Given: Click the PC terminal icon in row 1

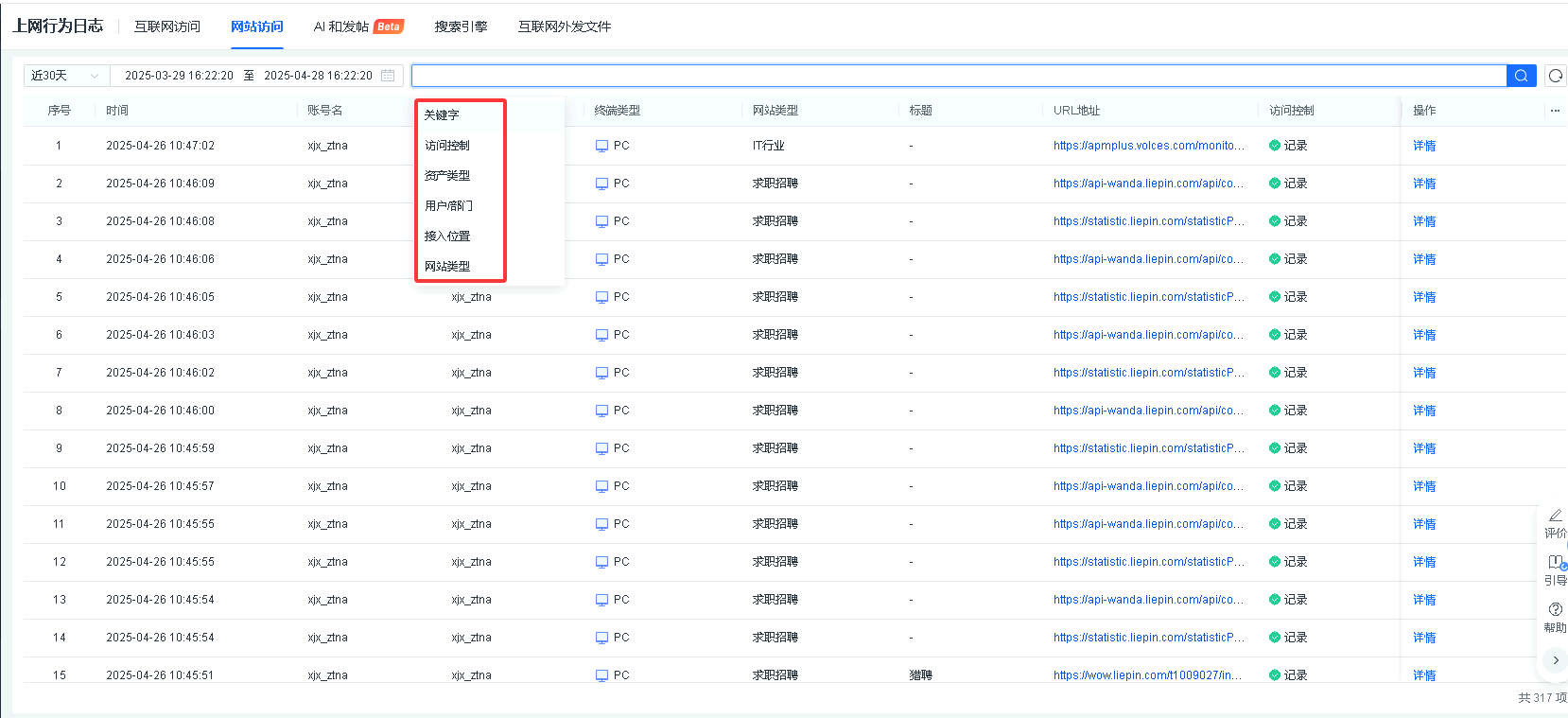Looking at the screenshot, I should pos(601,146).
